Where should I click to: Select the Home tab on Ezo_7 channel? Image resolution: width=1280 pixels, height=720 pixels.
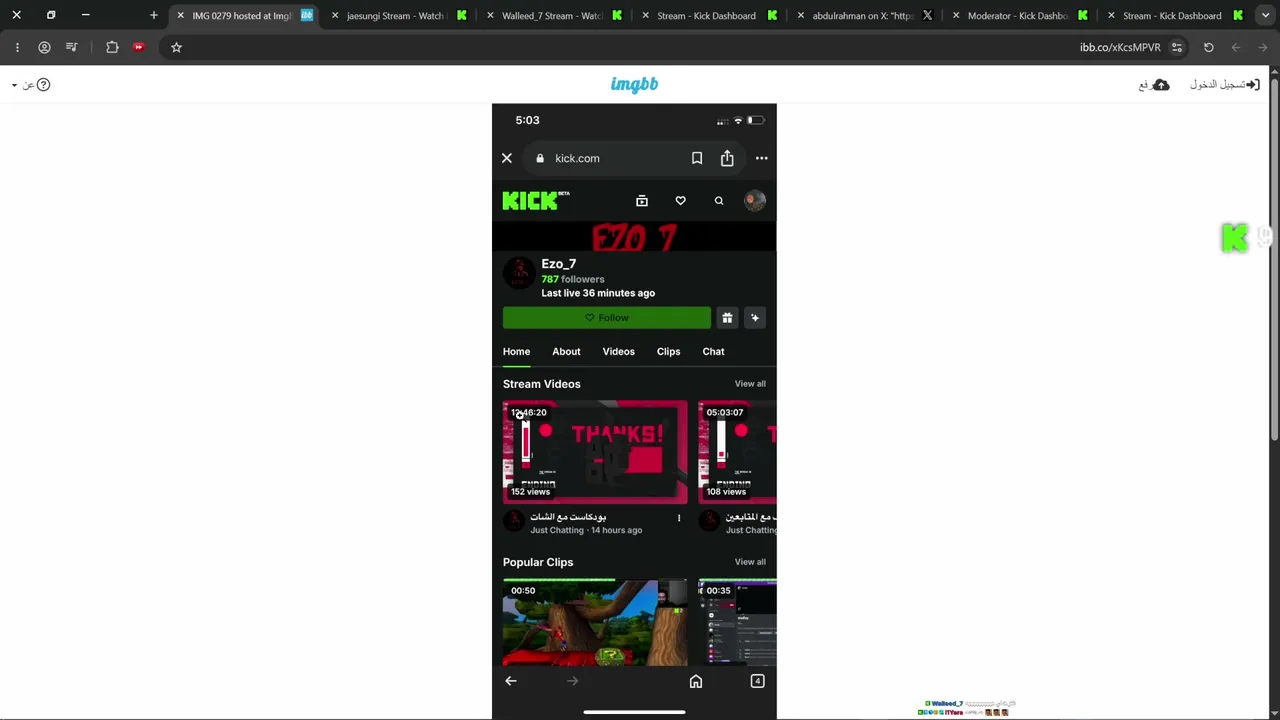point(517,352)
